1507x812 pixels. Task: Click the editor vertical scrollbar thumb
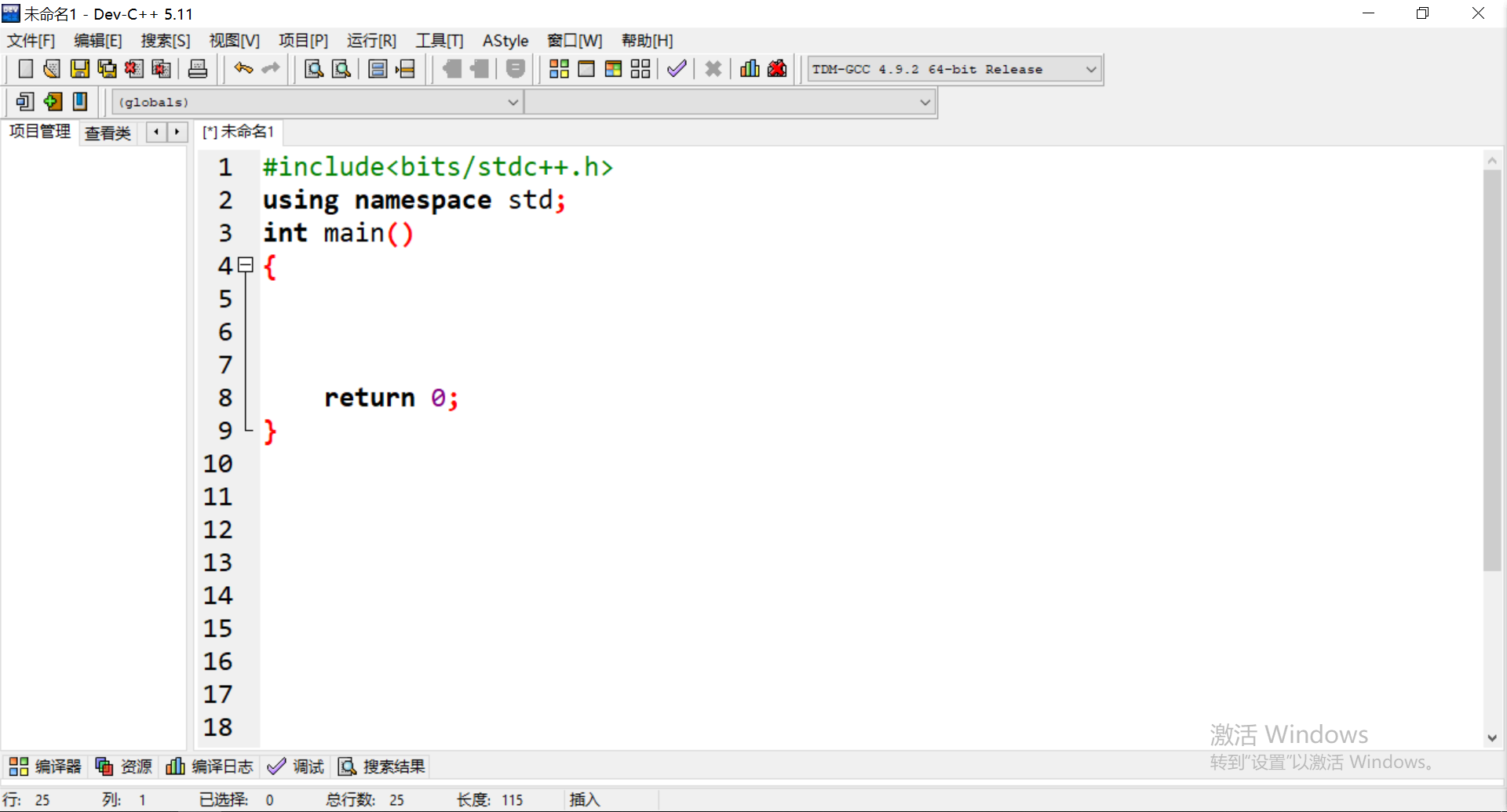1492,370
